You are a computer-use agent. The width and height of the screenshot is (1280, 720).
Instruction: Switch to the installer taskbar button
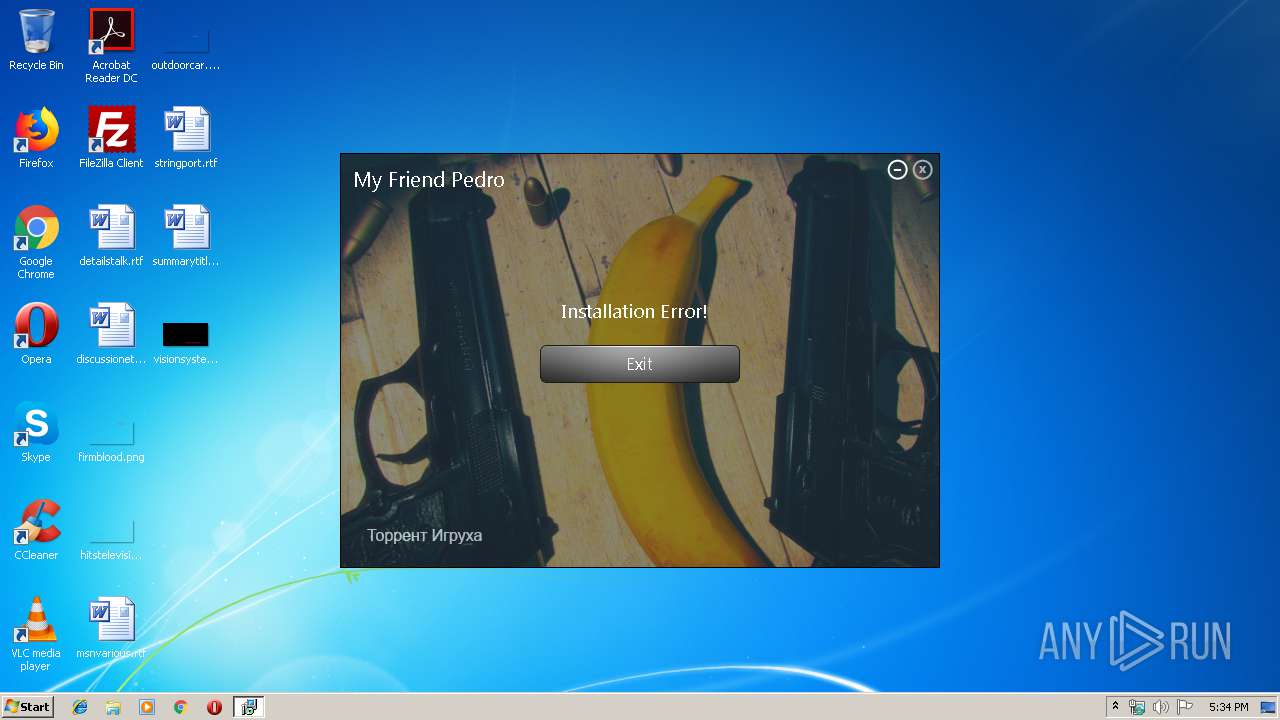[x=248, y=707]
